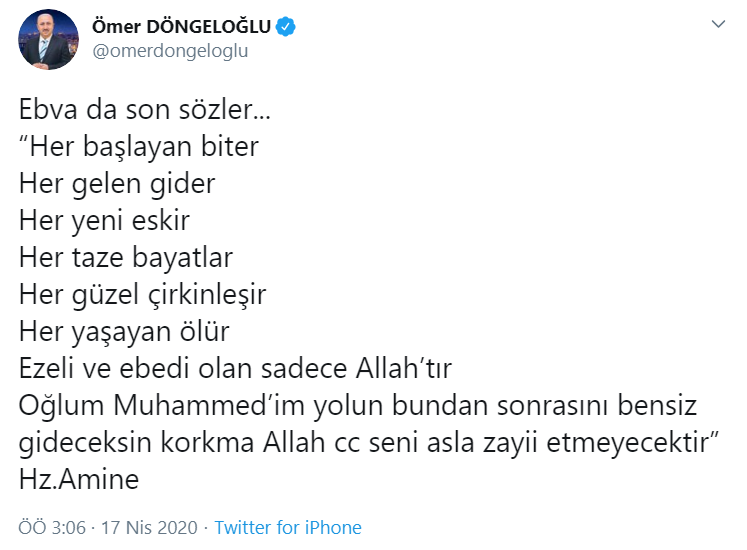The width and height of the screenshot is (747, 550).
Task: Click the display name Ömer DÖNGELOĞLU
Action: pyautogui.click(x=182, y=27)
